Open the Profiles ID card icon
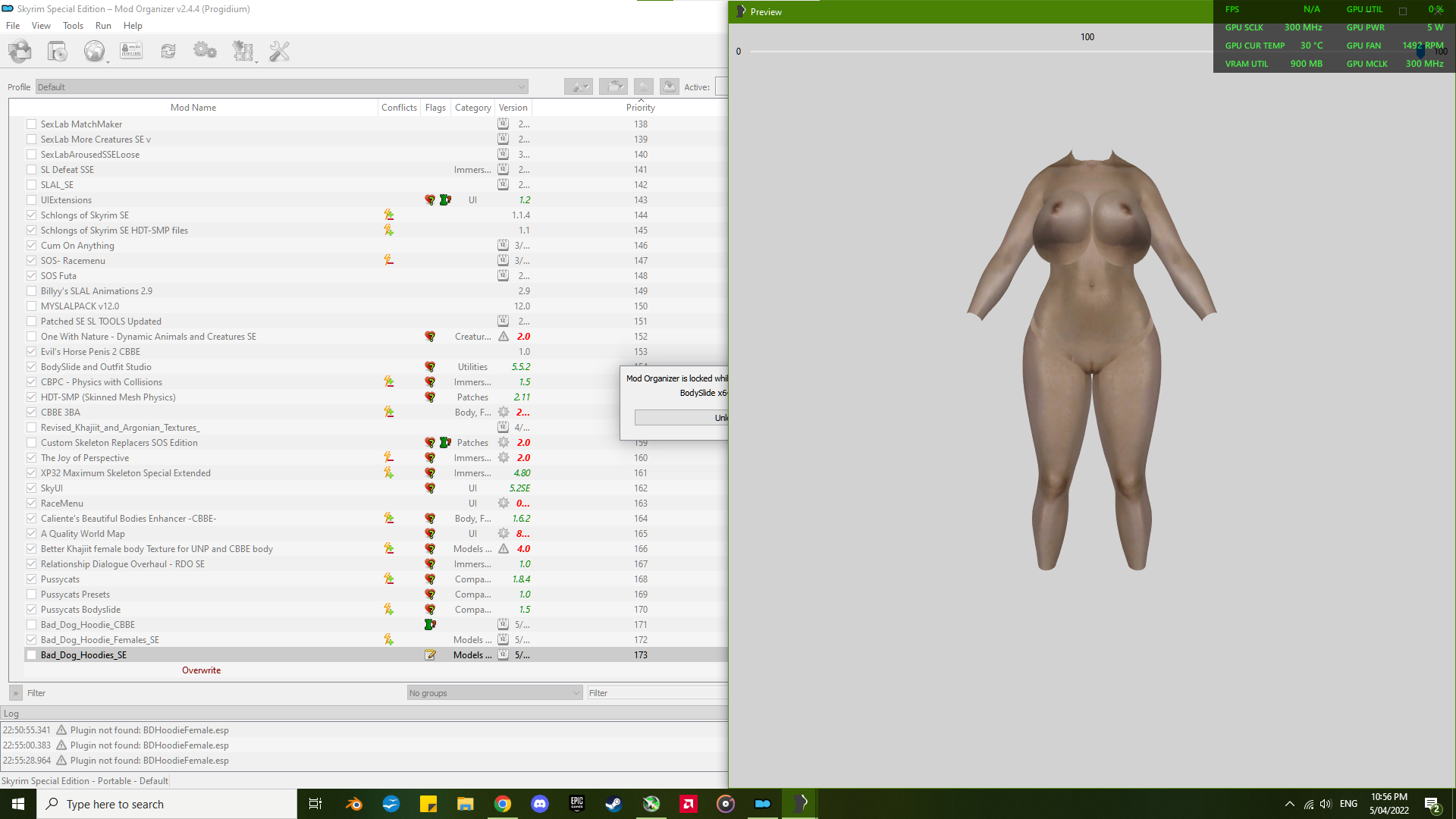The width and height of the screenshot is (1456, 819). (131, 51)
